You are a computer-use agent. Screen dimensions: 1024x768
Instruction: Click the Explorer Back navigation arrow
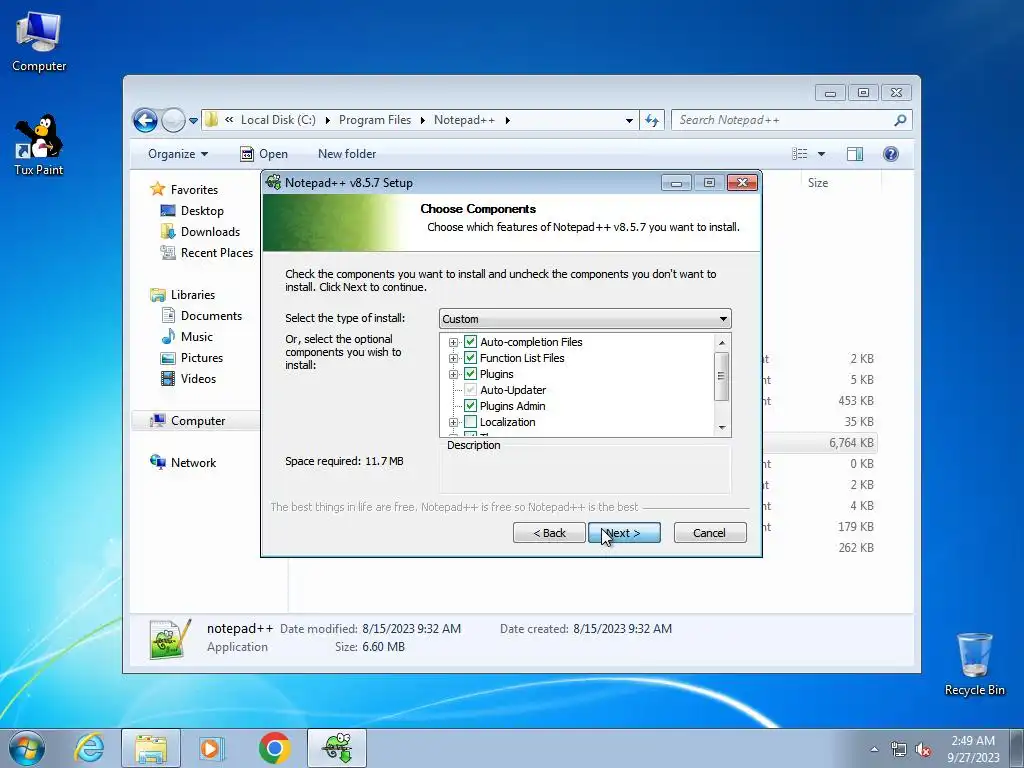145,120
